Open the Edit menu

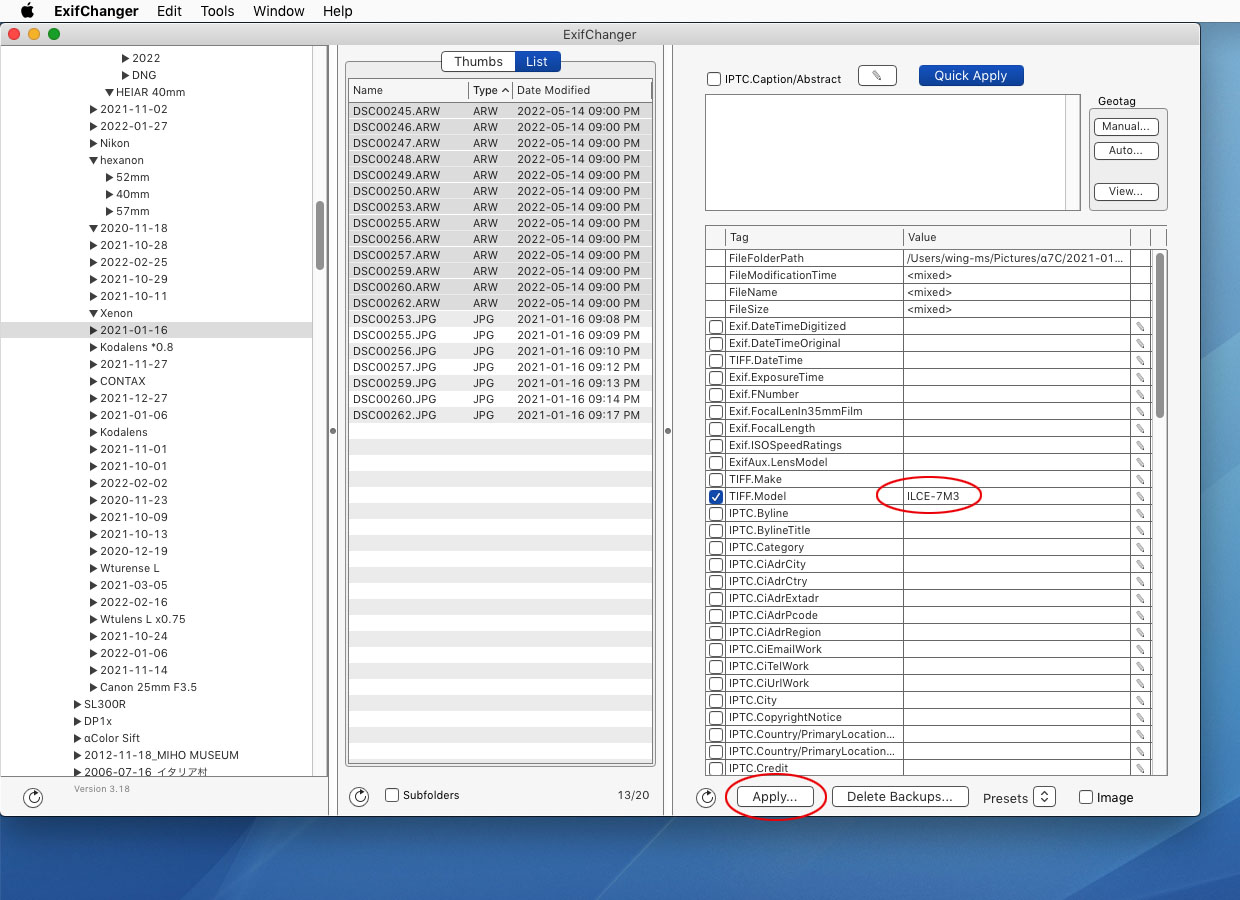[169, 11]
